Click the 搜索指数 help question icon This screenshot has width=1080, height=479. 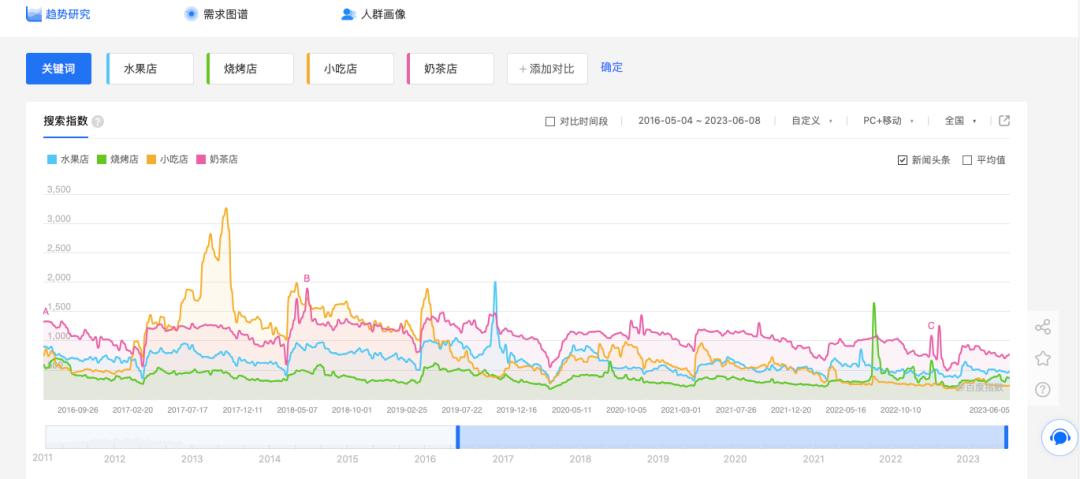[98, 122]
